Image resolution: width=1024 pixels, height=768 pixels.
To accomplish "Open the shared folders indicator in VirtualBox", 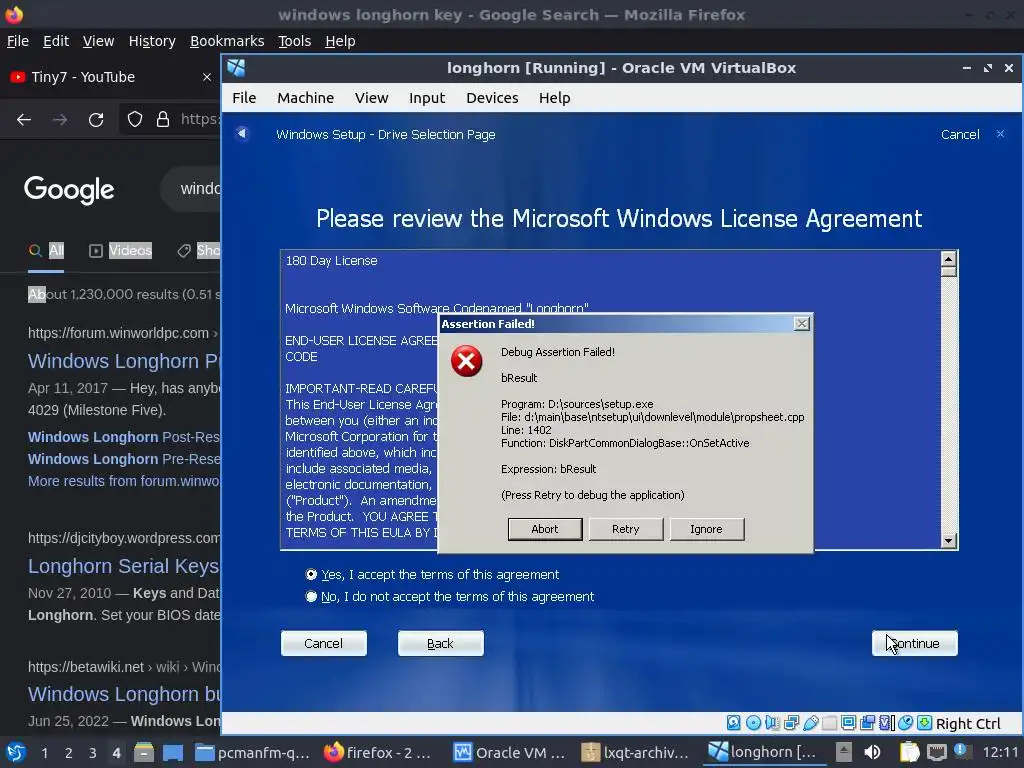I will click(829, 723).
